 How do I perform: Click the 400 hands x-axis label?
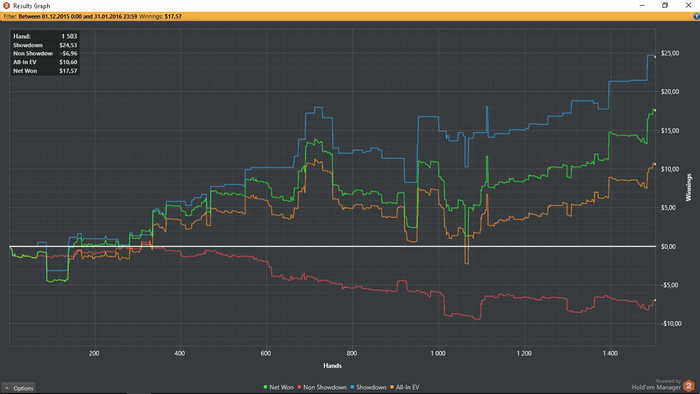tap(179, 353)
